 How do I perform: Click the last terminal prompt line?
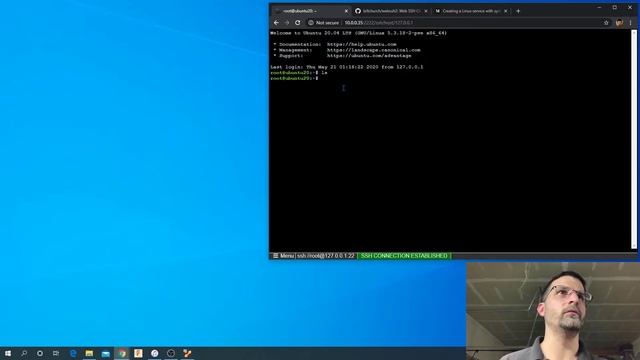[x=295, y=78]
